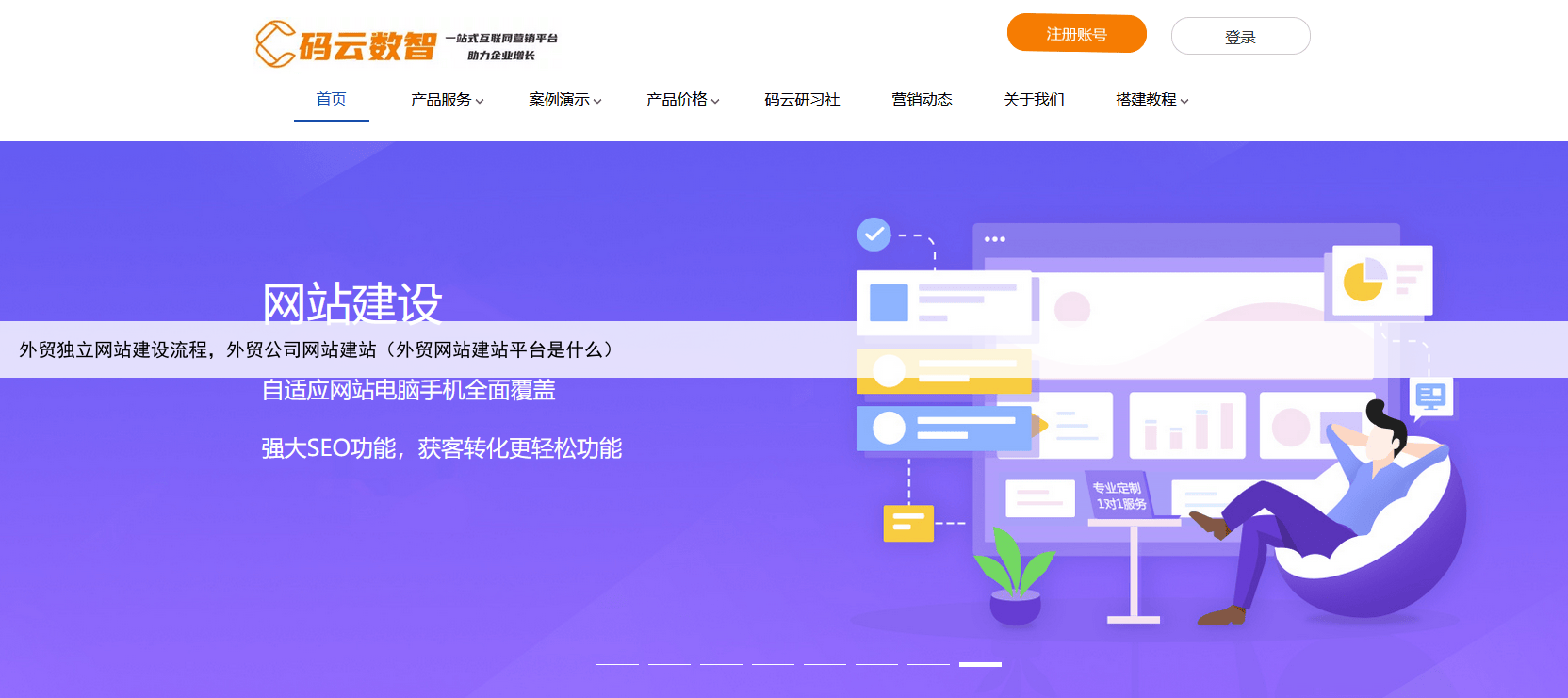This screenshot has width=1568, height=698.
Task: Expand the 产品价格 dropdown chevron
Action: pos(715,101)
